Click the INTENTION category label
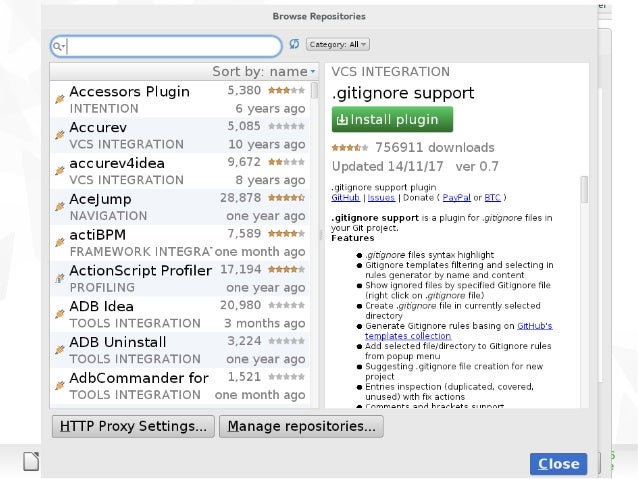 pos(104,109)
